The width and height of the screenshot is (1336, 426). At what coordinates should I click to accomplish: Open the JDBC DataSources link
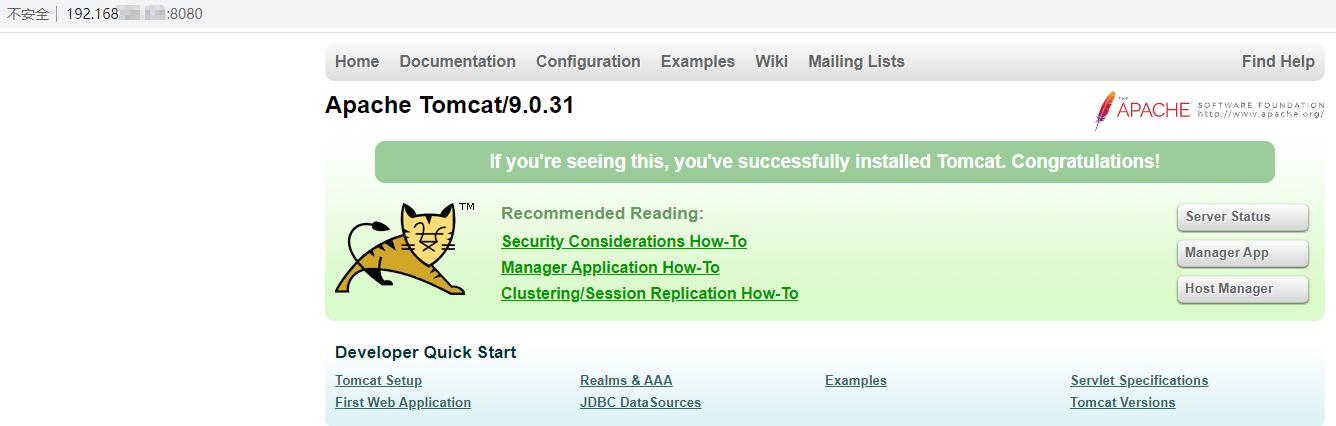pyautogui.click(x=640, y=402)
